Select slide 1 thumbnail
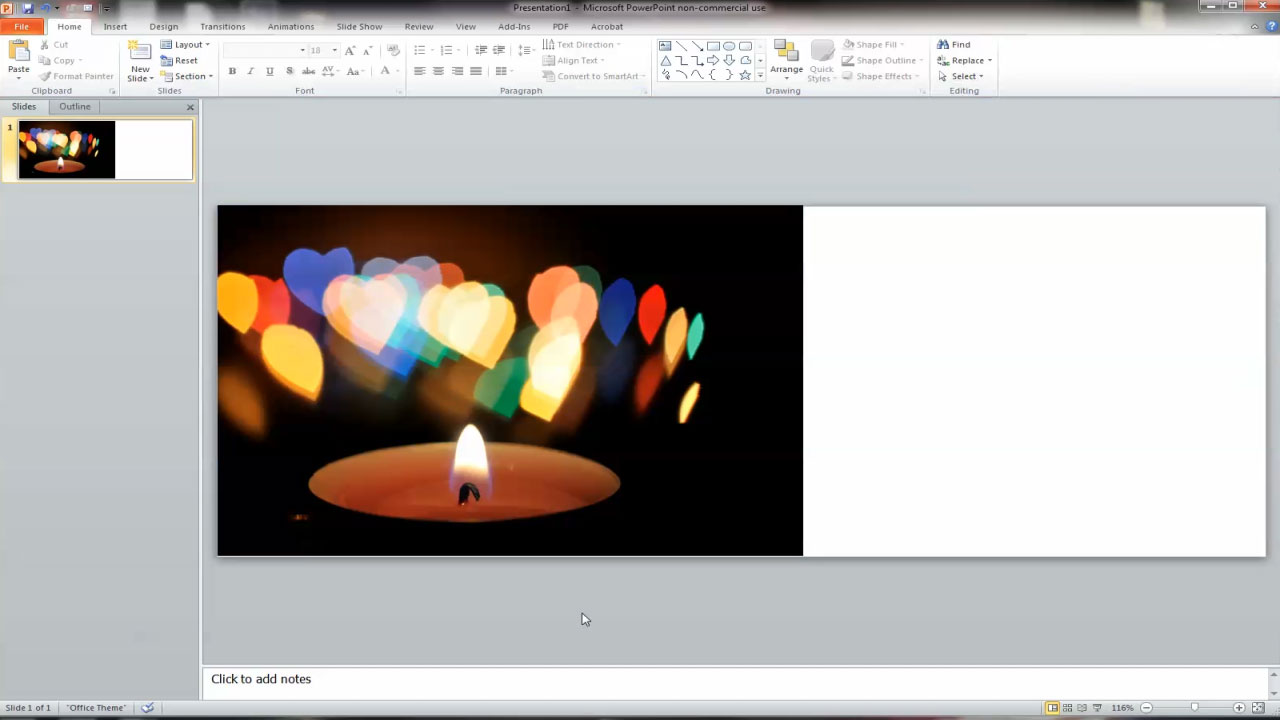1280x720 pixels. (105, 150)
